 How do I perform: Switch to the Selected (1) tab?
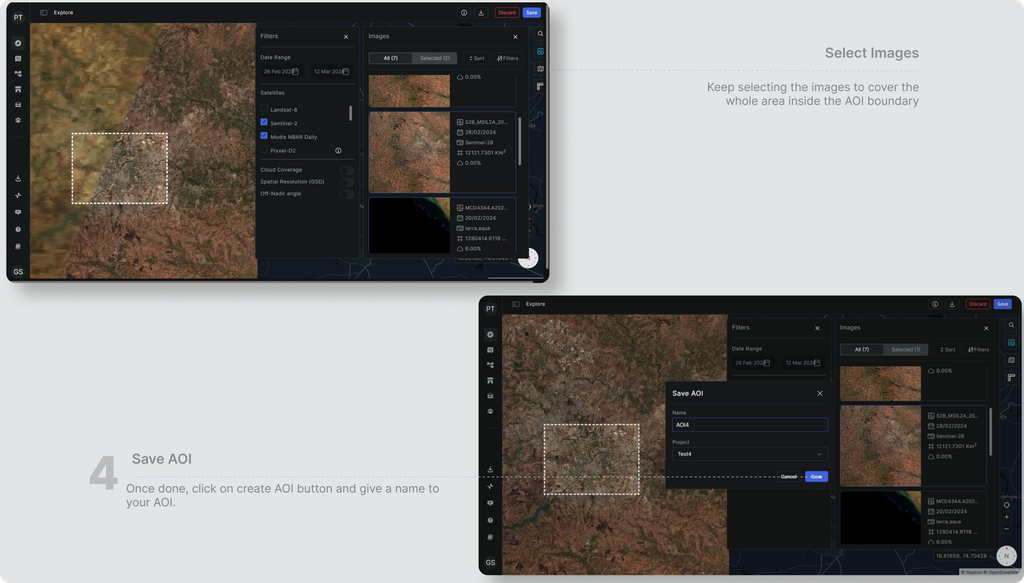pyautogui.click(x=906, y=349)
